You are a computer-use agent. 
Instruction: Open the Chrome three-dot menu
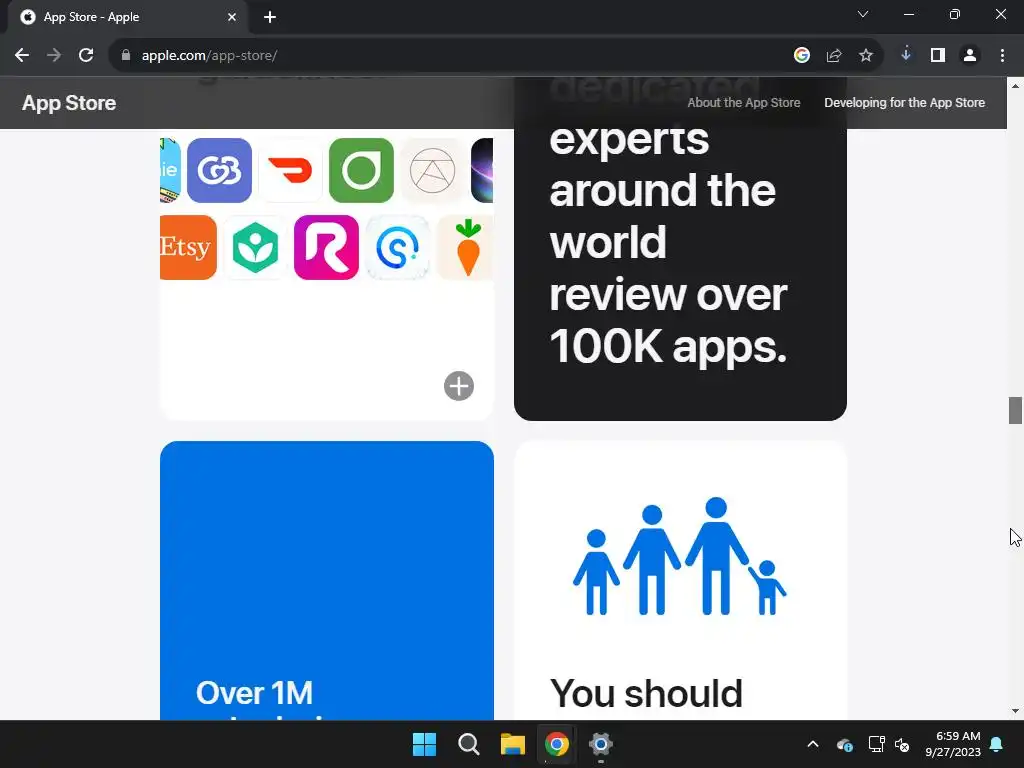click(x=1002, y=56)
